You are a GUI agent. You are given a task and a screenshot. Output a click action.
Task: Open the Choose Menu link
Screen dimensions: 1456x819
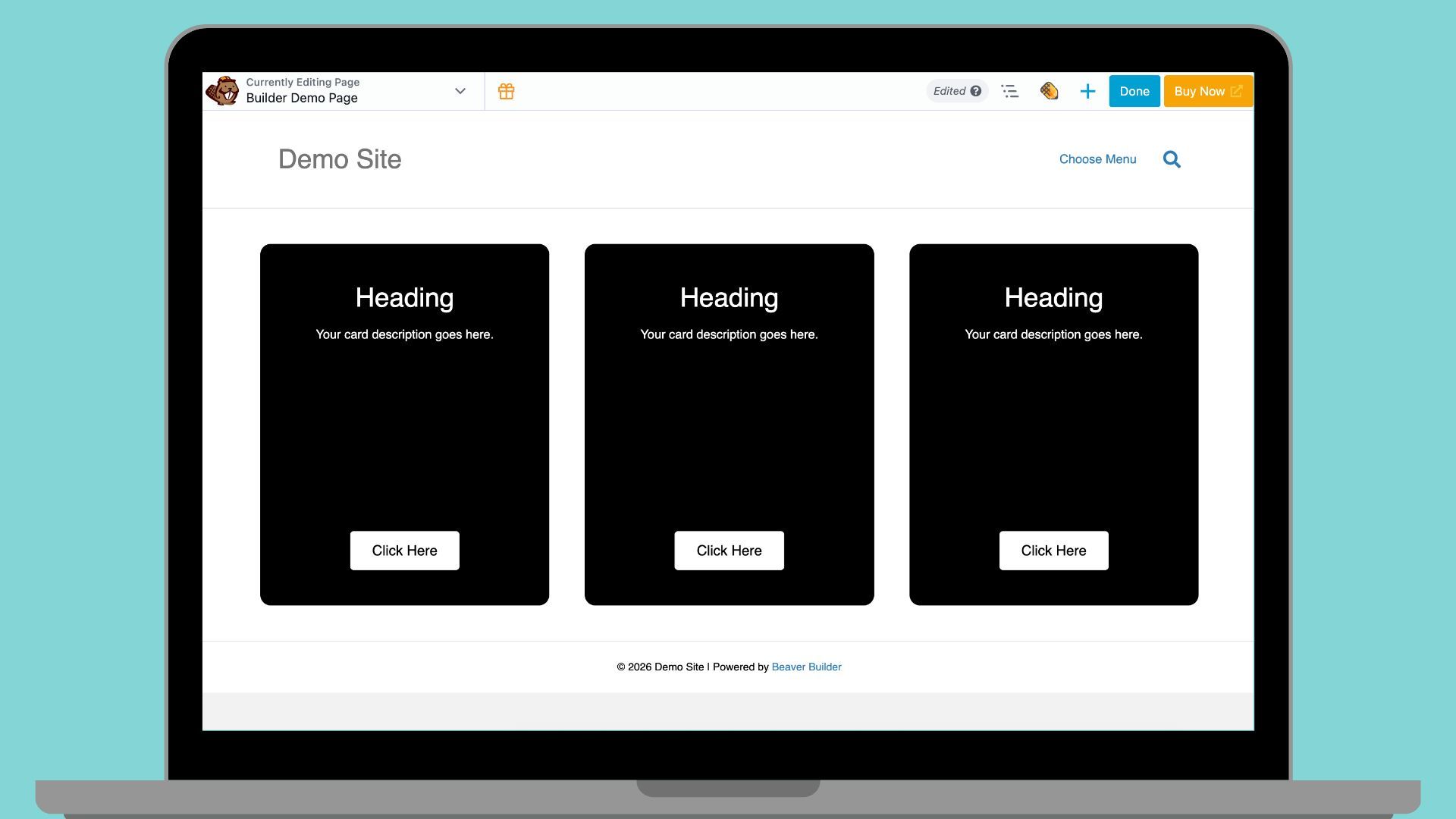1097,159
